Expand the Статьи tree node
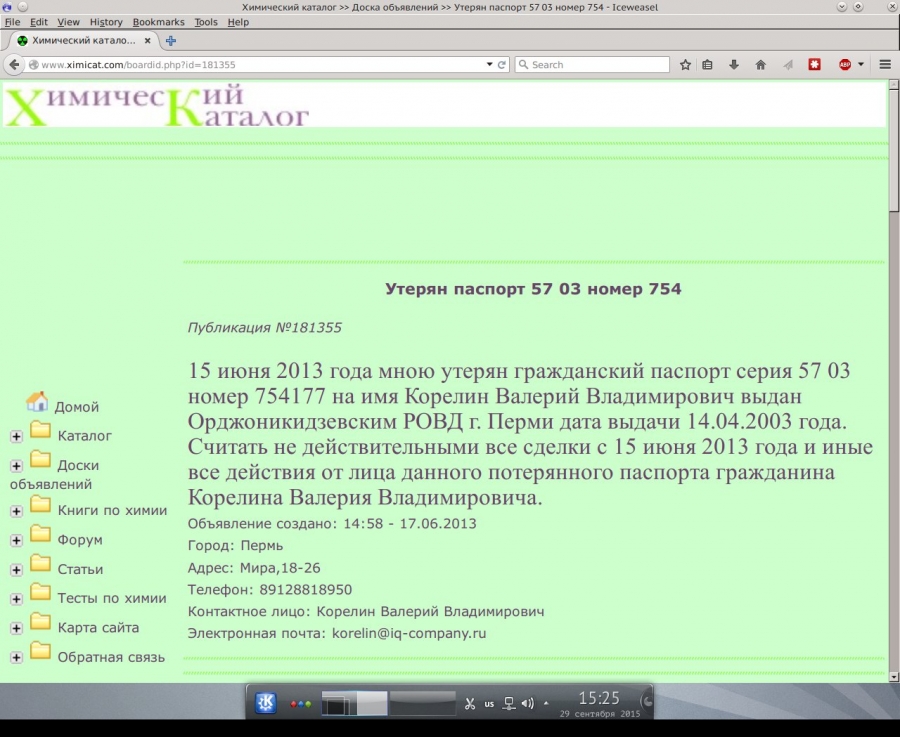Screen dimensions: 900x737 coord(16,570)
